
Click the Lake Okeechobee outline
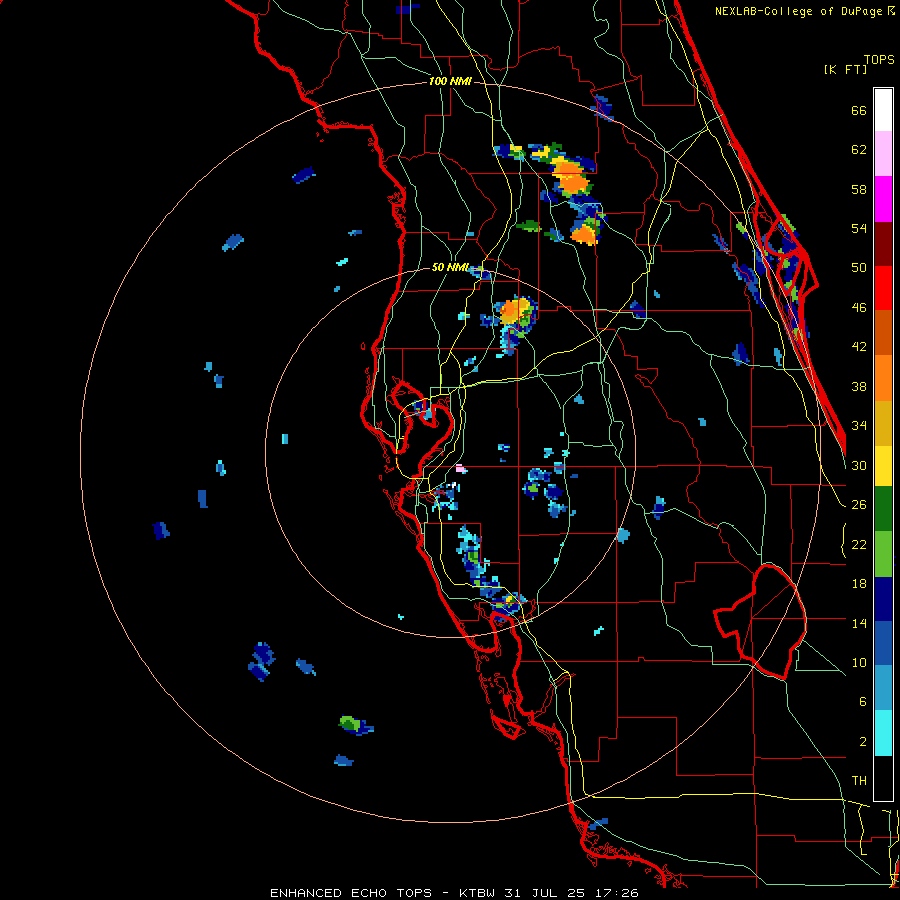(x=761, y=621)
